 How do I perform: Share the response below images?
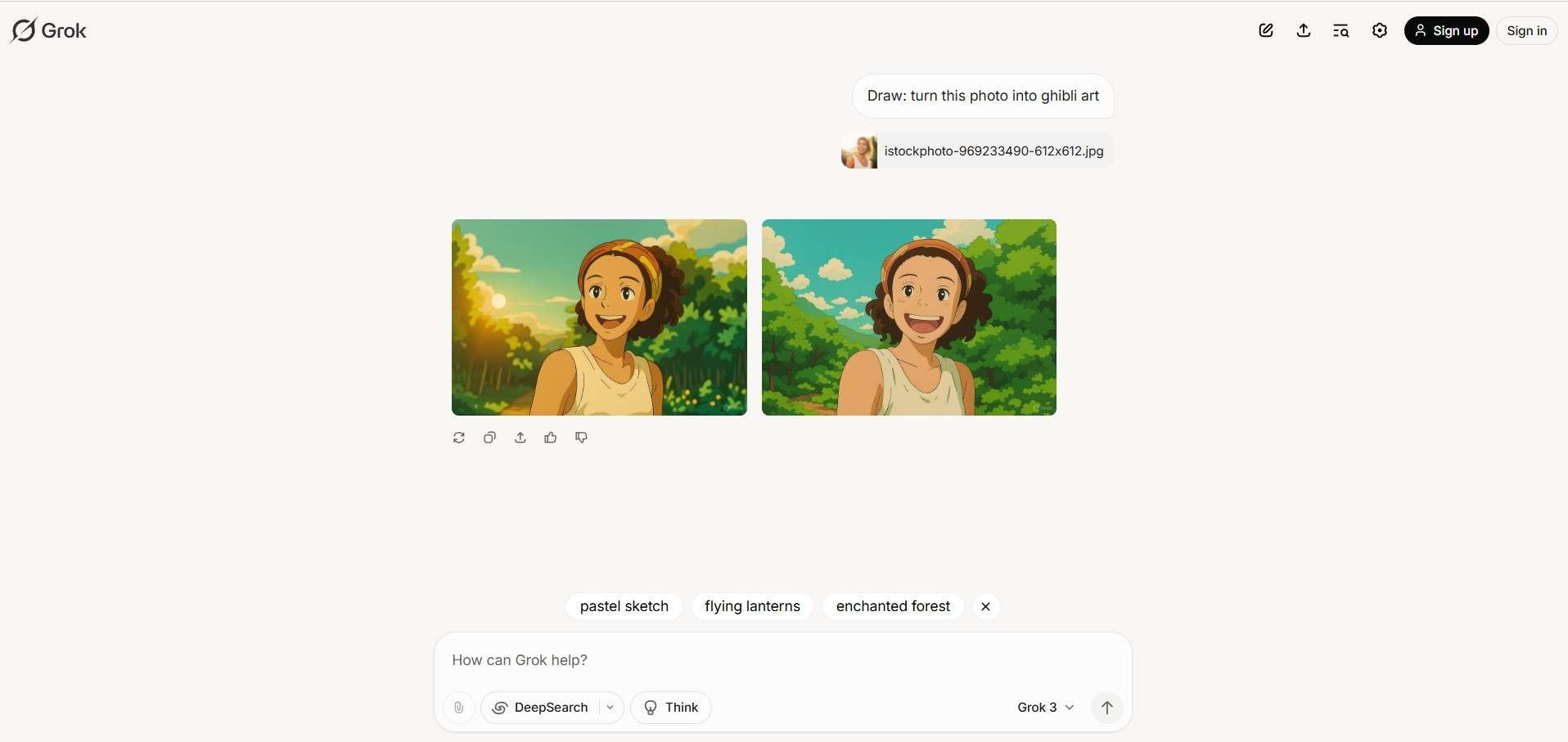(x=520, y=438)
